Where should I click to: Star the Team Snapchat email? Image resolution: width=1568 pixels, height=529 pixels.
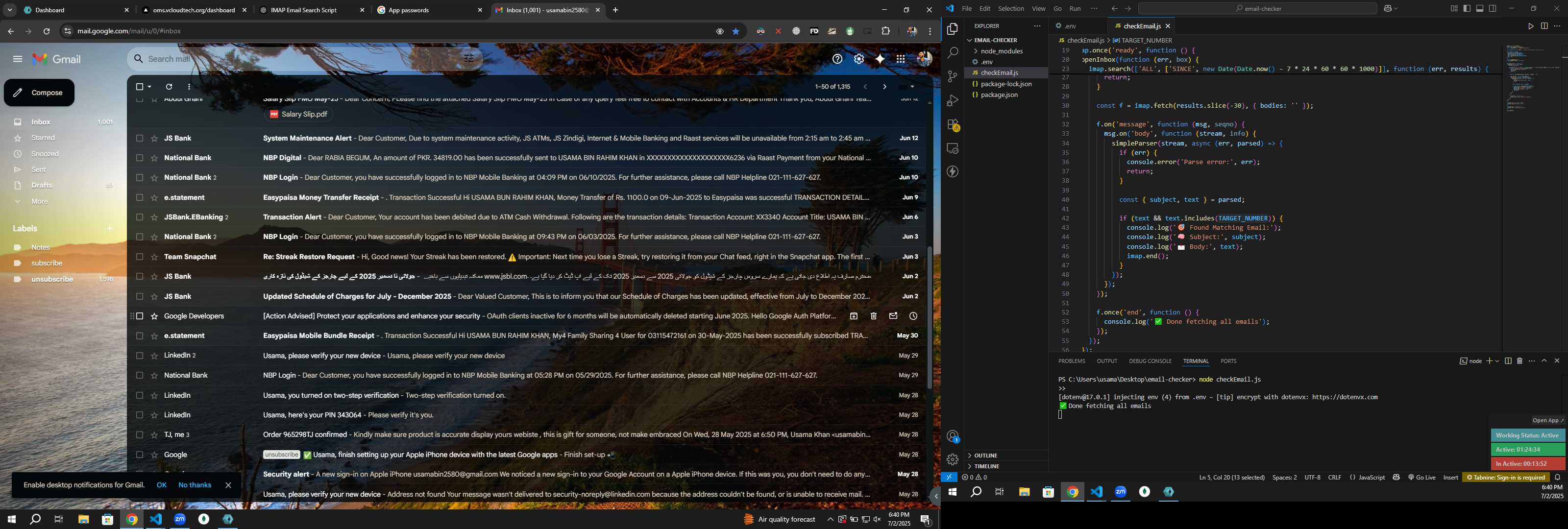coord(155,257)
